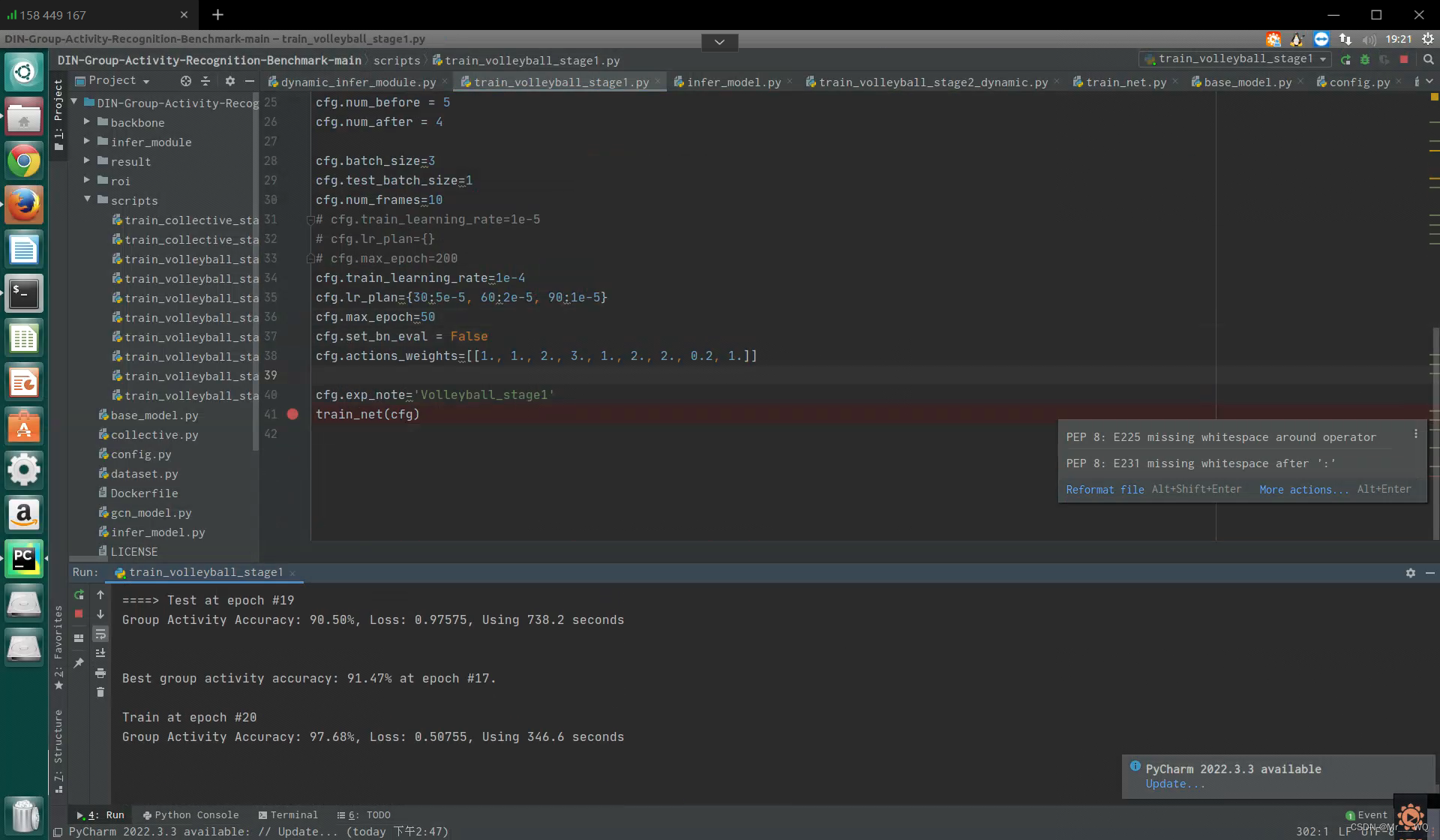
Task: Rerun train_volleyball_stage1 in Run panel
Action: click(79, 595)
